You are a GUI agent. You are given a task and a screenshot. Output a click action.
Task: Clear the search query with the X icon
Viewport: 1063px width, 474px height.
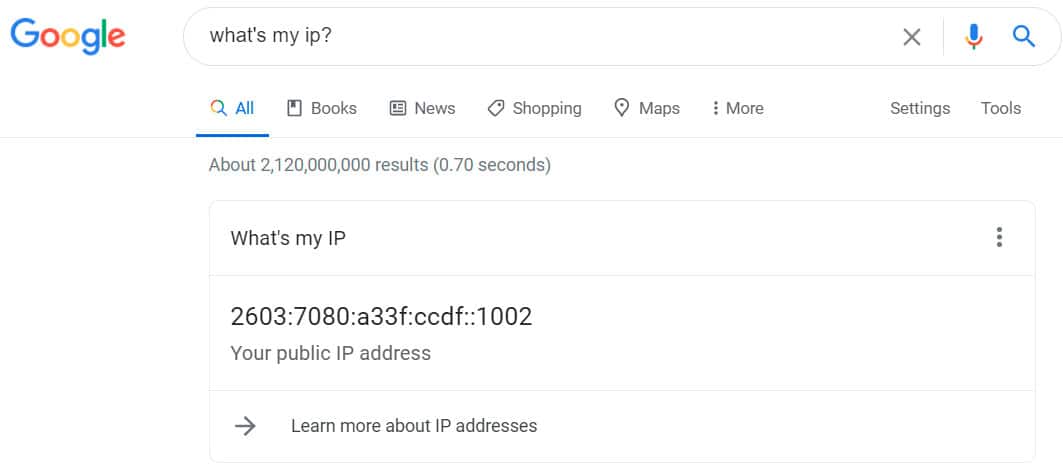click(912, 37)
